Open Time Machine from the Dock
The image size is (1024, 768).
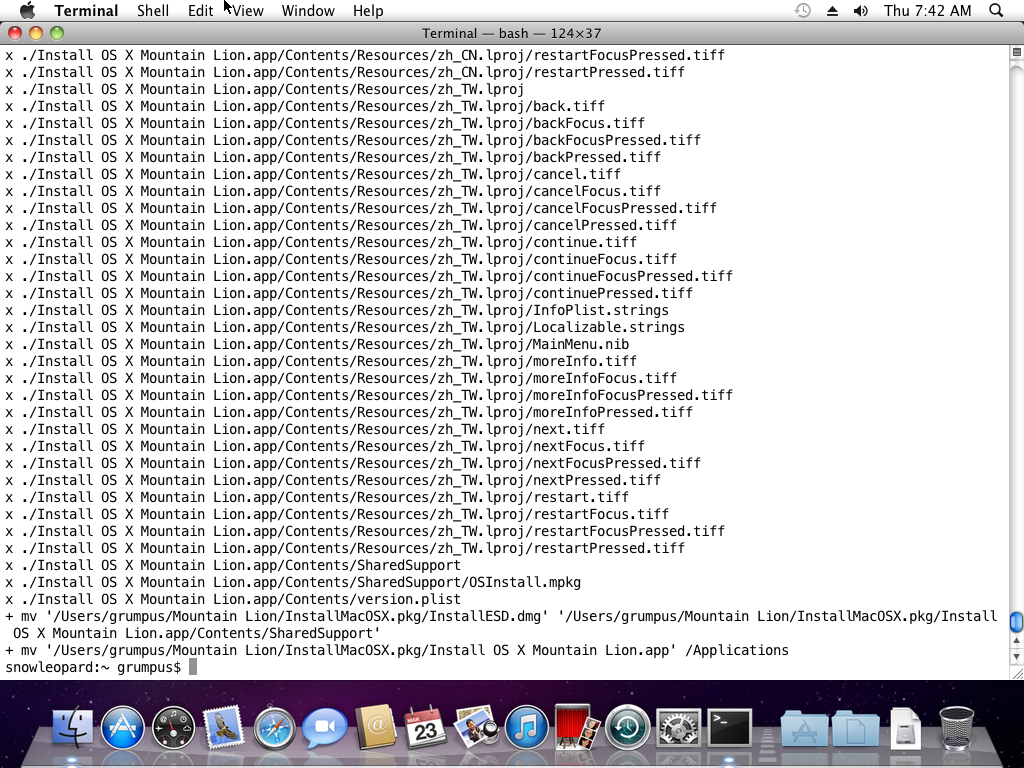628,727
